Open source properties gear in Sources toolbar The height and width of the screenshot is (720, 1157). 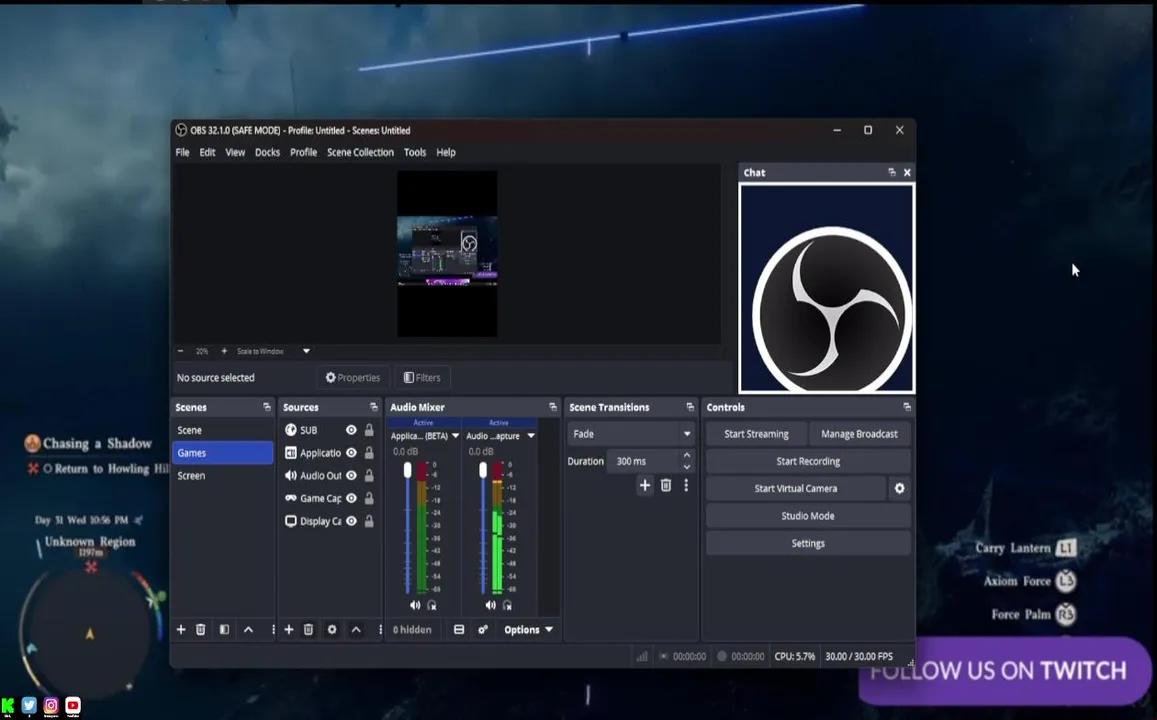point(332,629)
